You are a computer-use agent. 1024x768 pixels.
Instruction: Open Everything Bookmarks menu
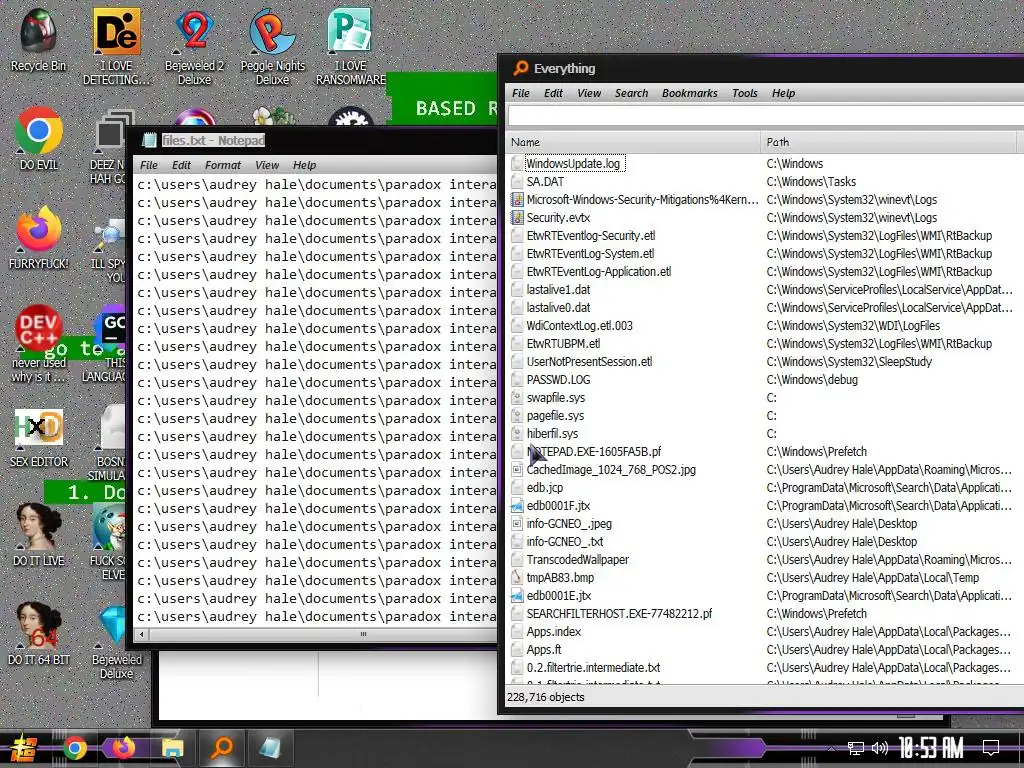pyautogui.click(x=690, y=93)
